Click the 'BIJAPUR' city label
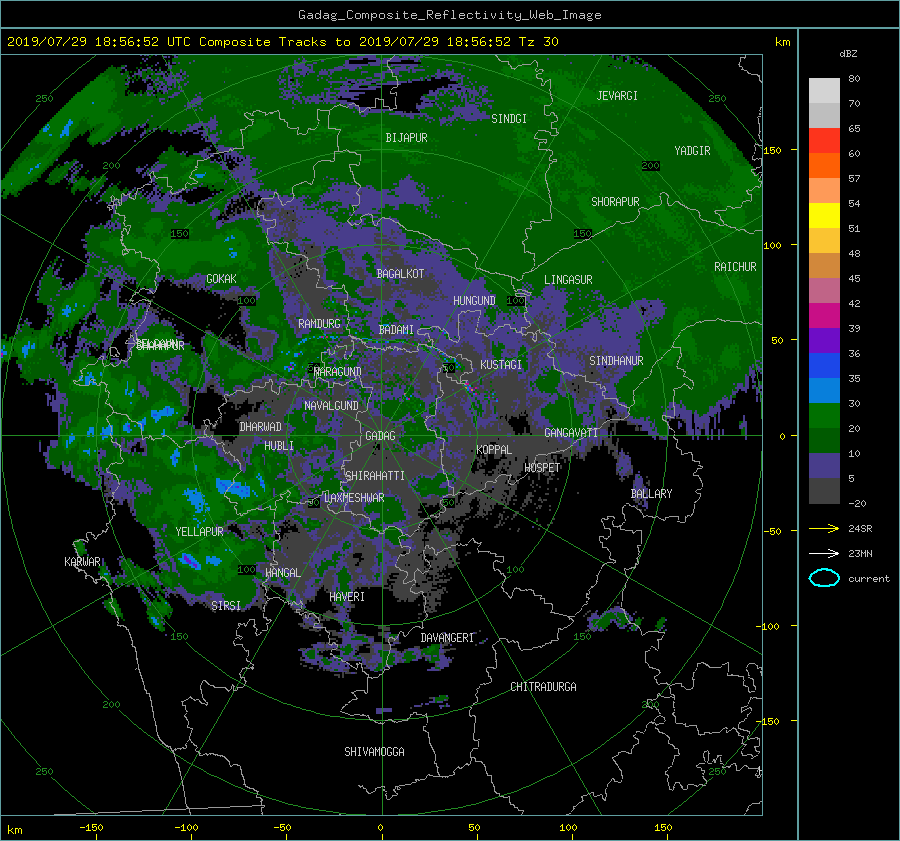The image size is (900, 841). 406,138
